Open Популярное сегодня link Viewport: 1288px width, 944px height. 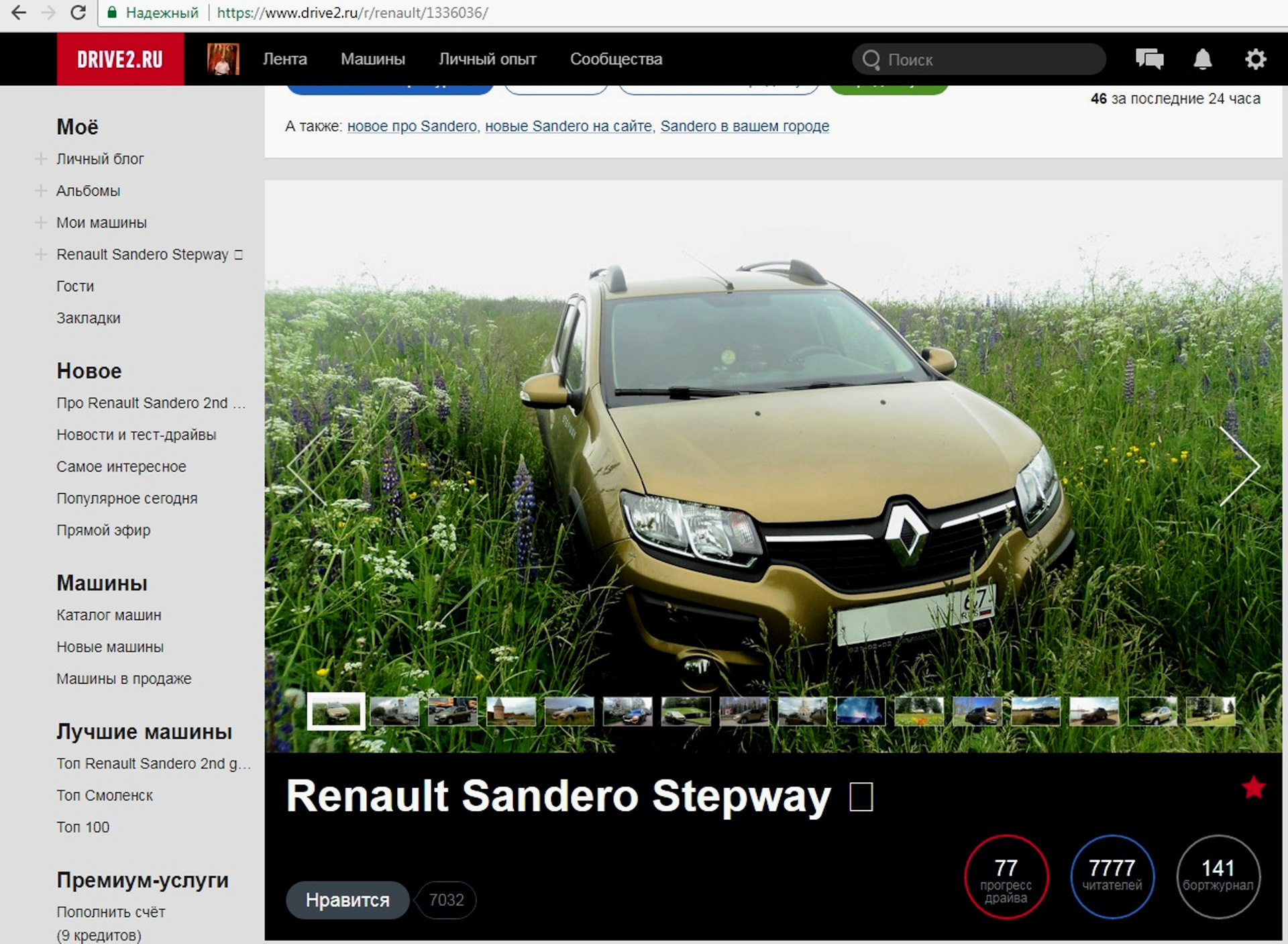(x=127, y=499)
